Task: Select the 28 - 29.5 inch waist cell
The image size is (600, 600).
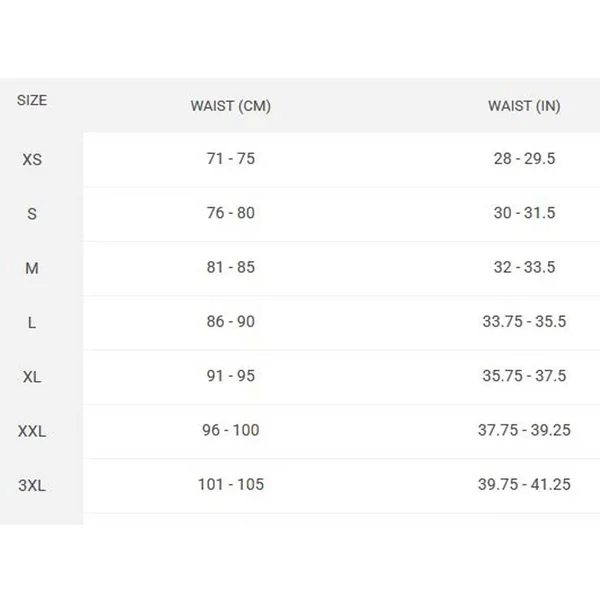Action: coord(524,158)
